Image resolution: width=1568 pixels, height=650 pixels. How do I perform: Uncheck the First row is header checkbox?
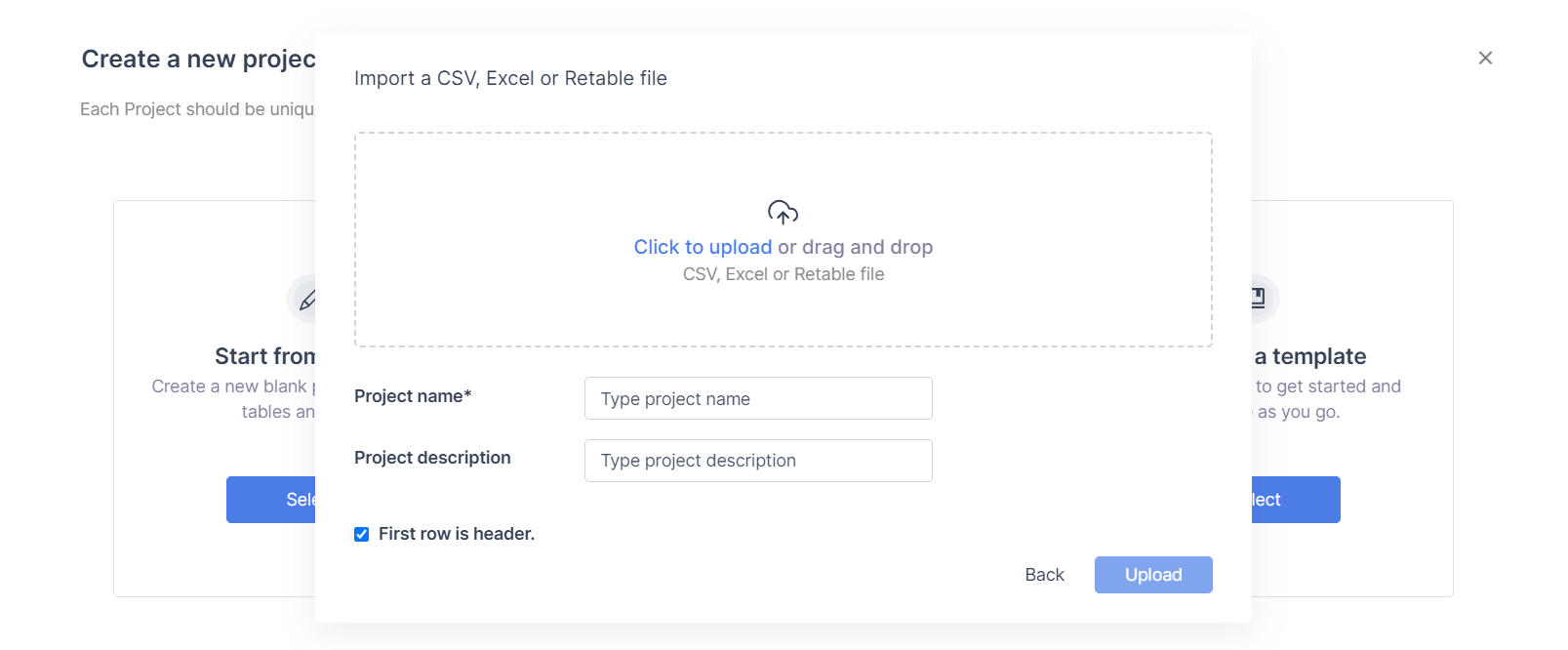tap(362, 534)
